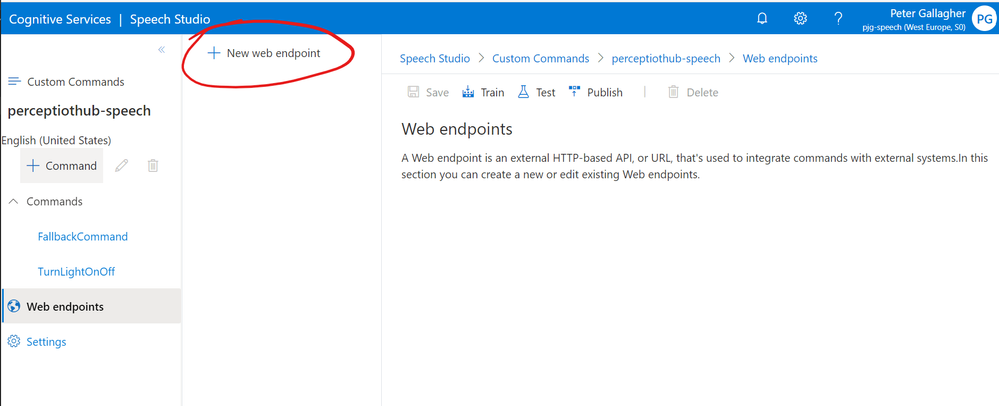Collapse the Commands tree section

14,201
